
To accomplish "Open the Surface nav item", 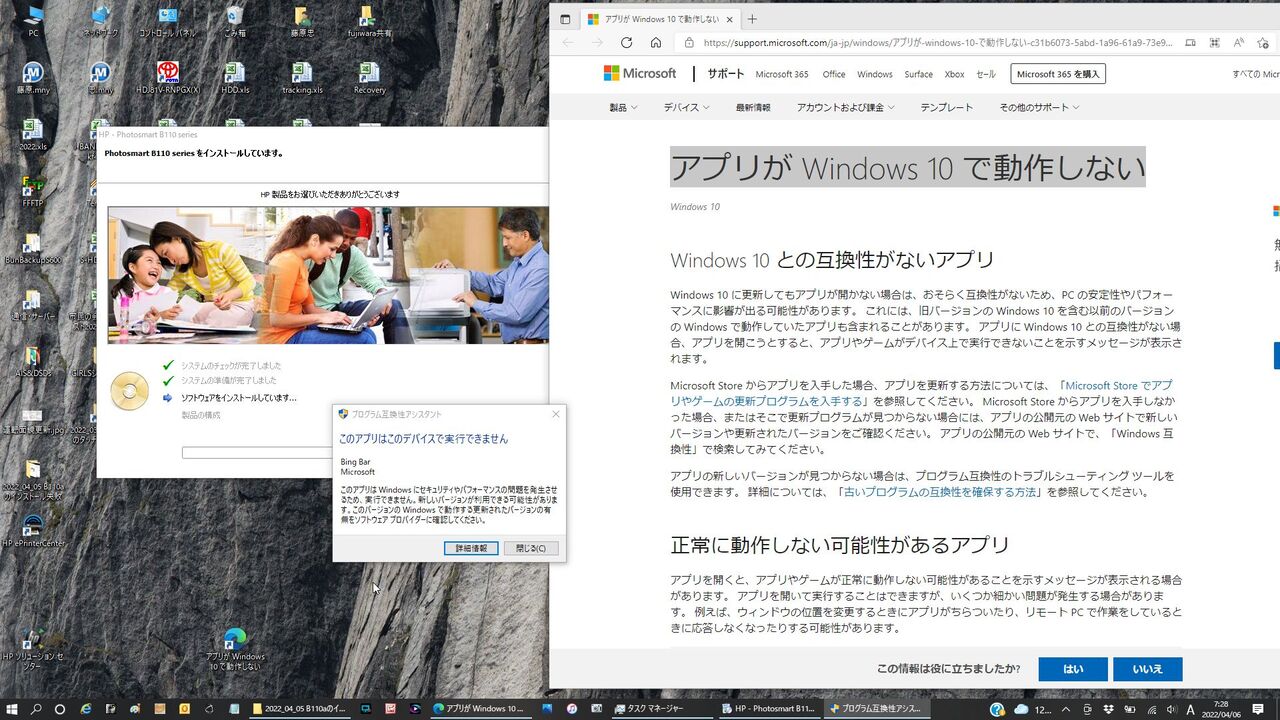I will click(x=918, y=74).
